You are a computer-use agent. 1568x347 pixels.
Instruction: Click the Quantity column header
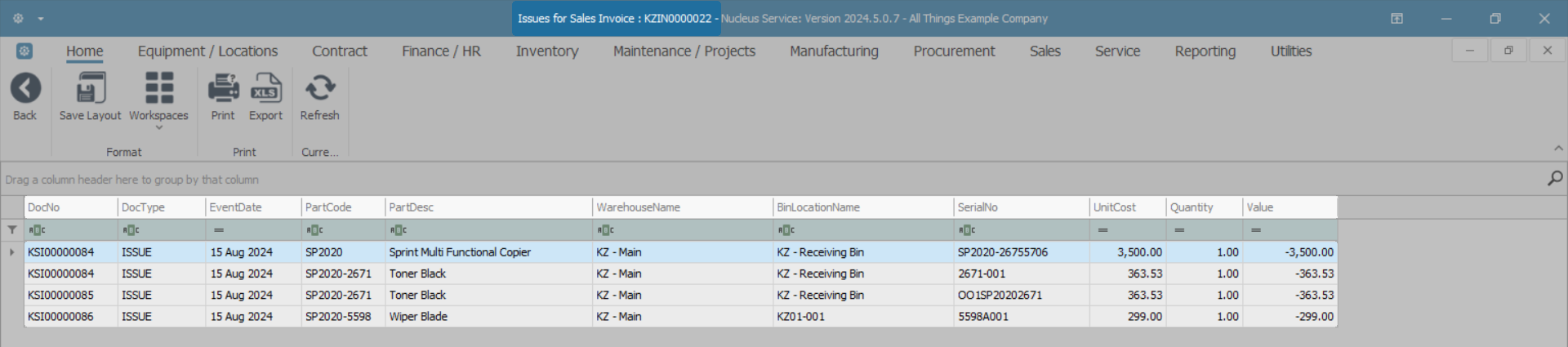(1203, 207)
